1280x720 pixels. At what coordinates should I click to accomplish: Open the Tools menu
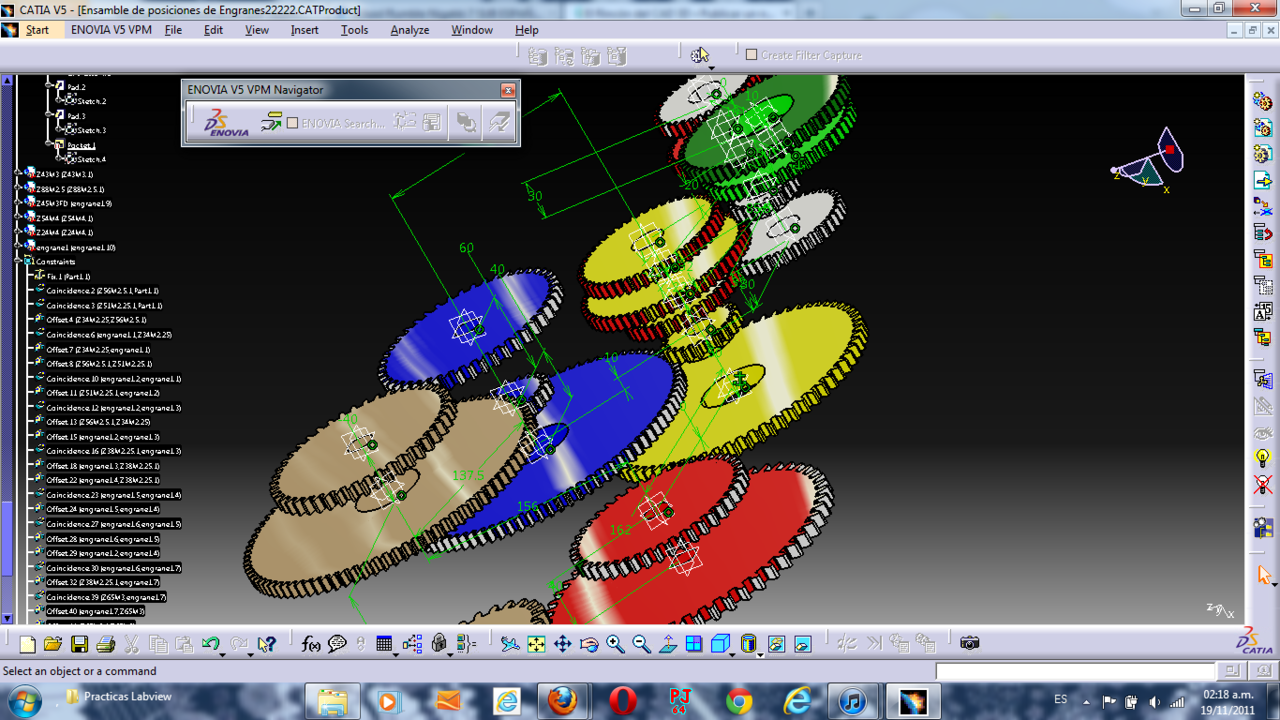(354, 30)
